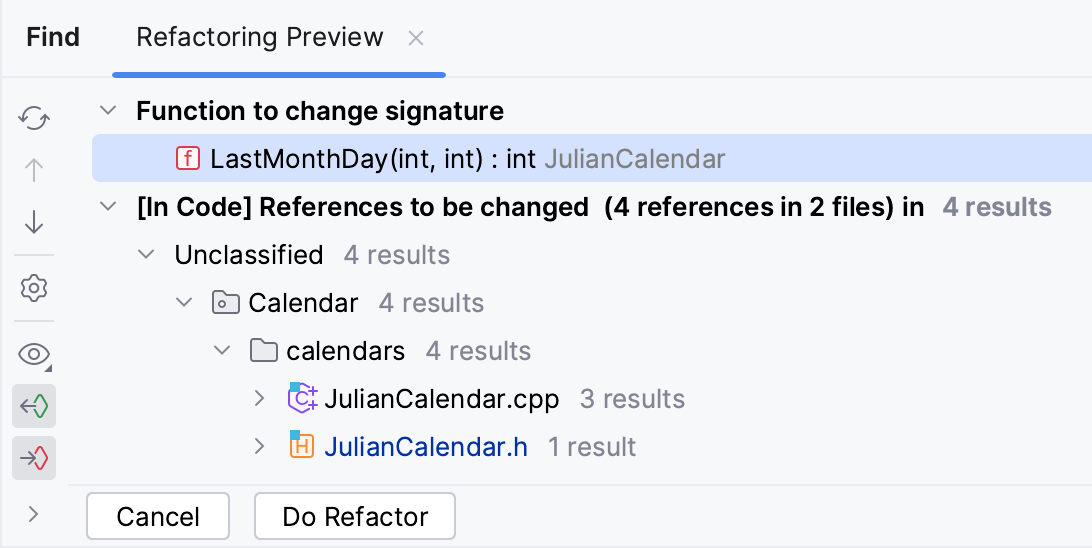Viewport: 1092px width, 548px height.
Task: Click the calendars folder icon
Action: 263,351
